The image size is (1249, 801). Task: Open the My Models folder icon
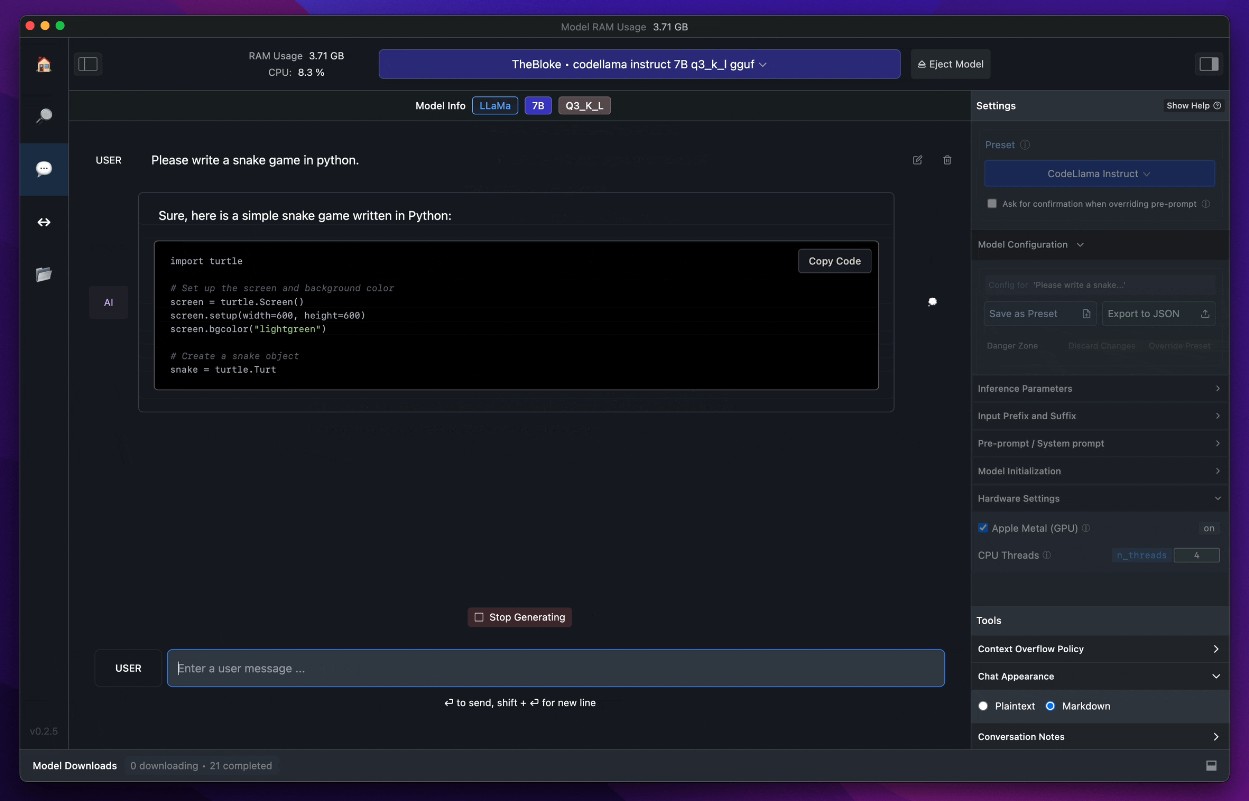(x=44, y=274)
